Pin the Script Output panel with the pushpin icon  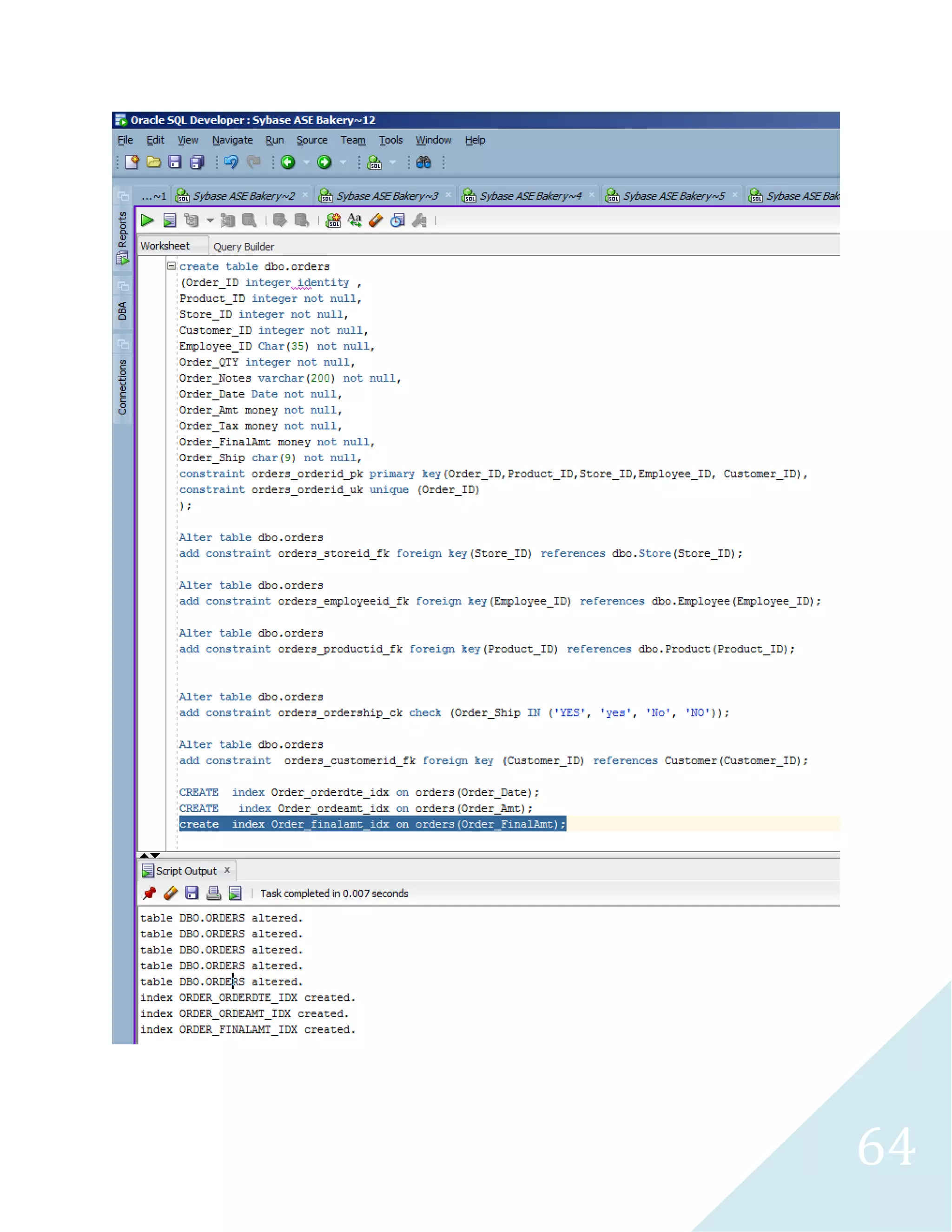(x=150, y=893)
